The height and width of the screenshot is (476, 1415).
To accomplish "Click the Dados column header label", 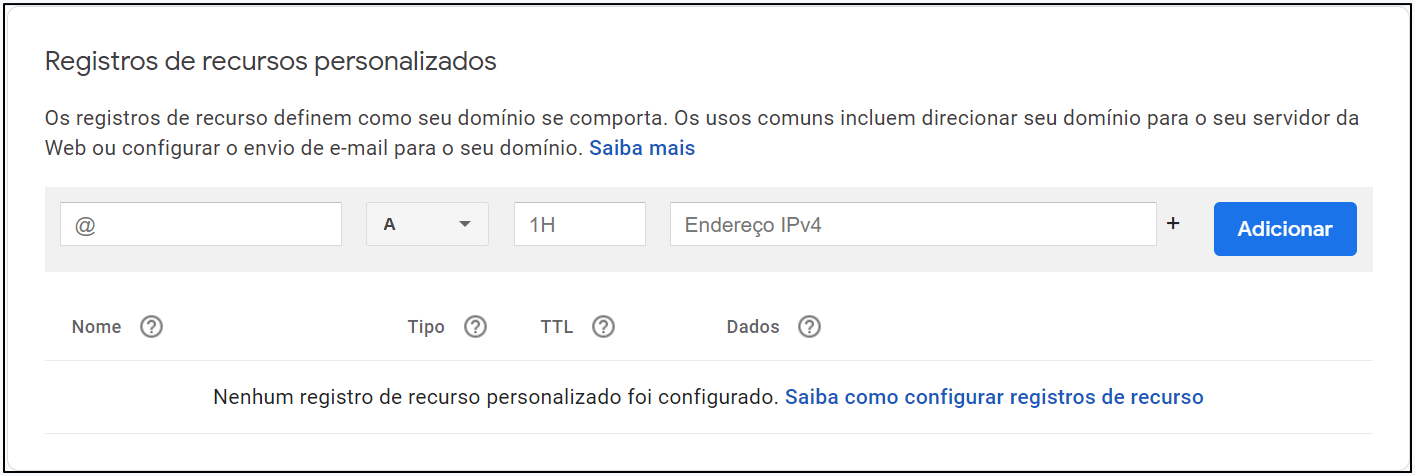I will 753,327.
